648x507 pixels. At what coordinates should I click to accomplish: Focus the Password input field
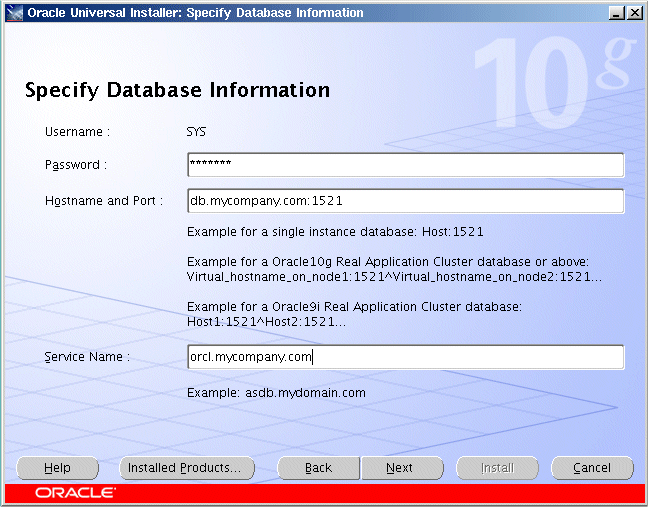(x=405, y=165)
